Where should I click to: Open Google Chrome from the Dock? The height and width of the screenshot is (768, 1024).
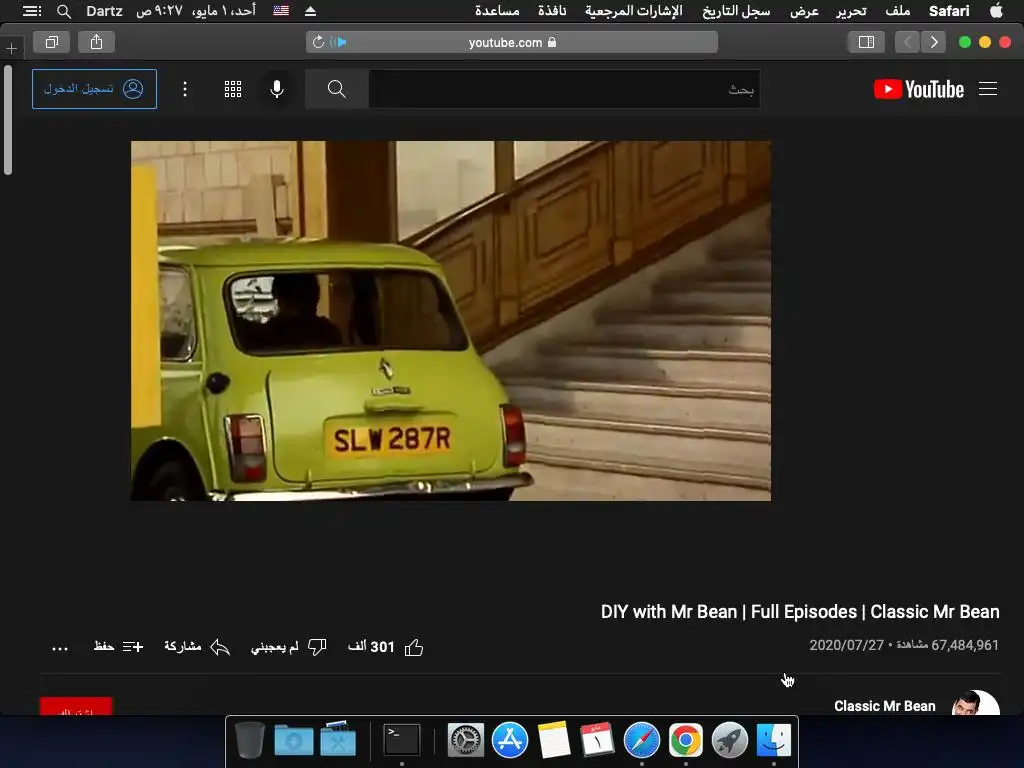tap(686, 741)
